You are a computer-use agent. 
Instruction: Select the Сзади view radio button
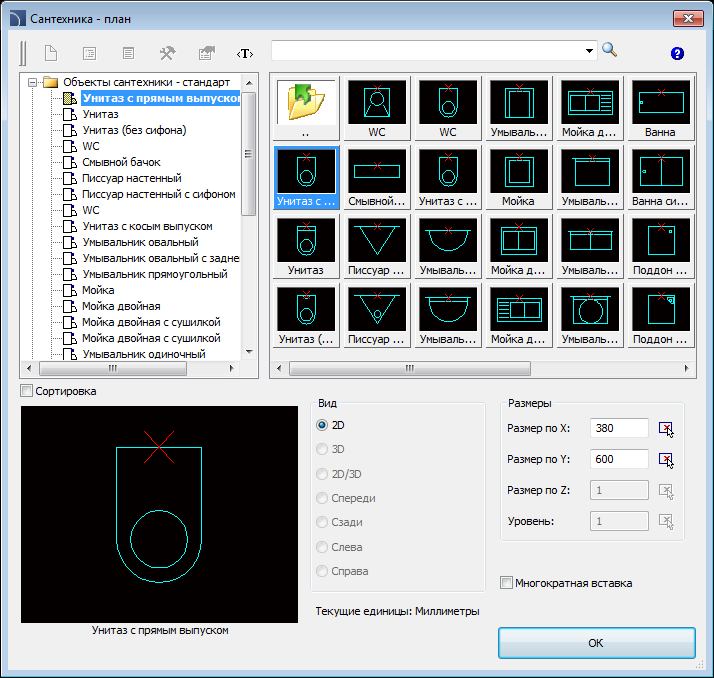[322, 522]
